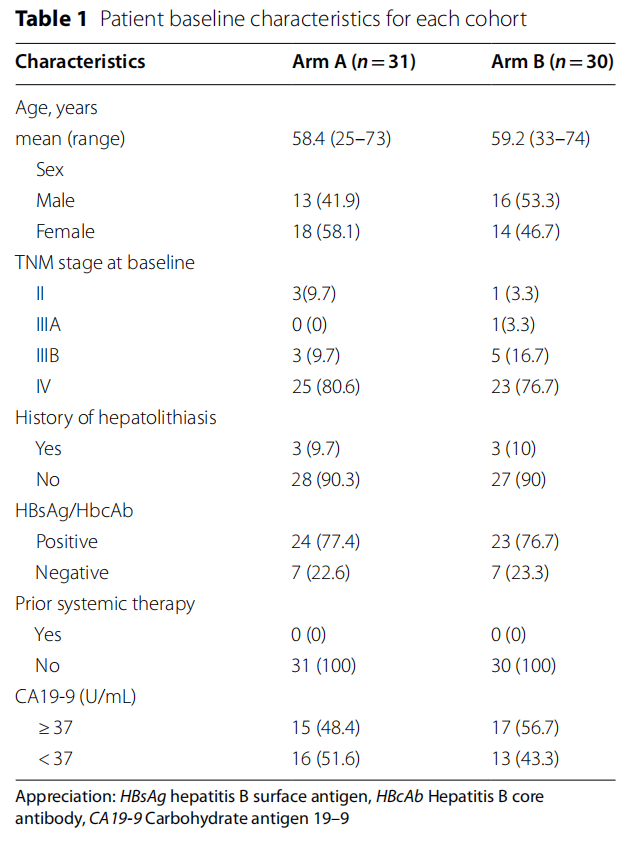This screenshot has width=632, height=845.
Task: Click the "Arm B (n=30)" column header
Action: [x=552, y=62]
